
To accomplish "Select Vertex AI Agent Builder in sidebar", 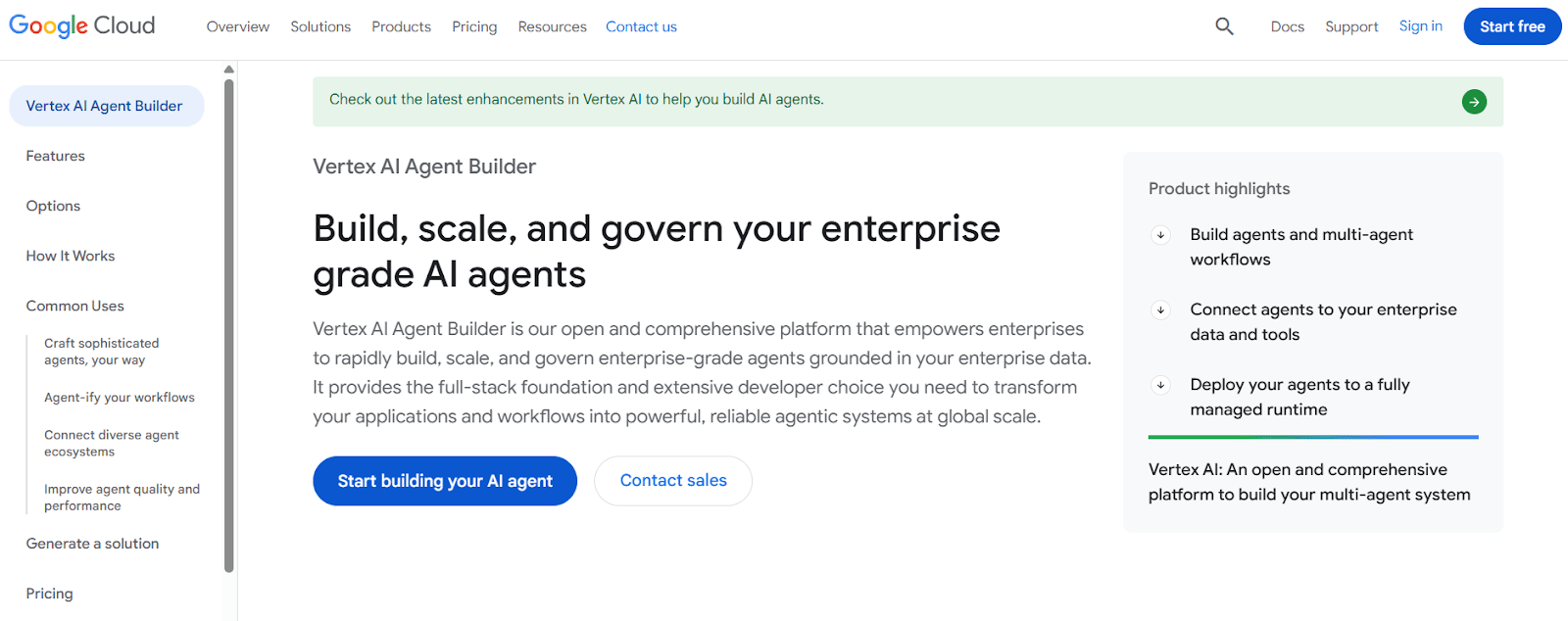I will point(106,106).
